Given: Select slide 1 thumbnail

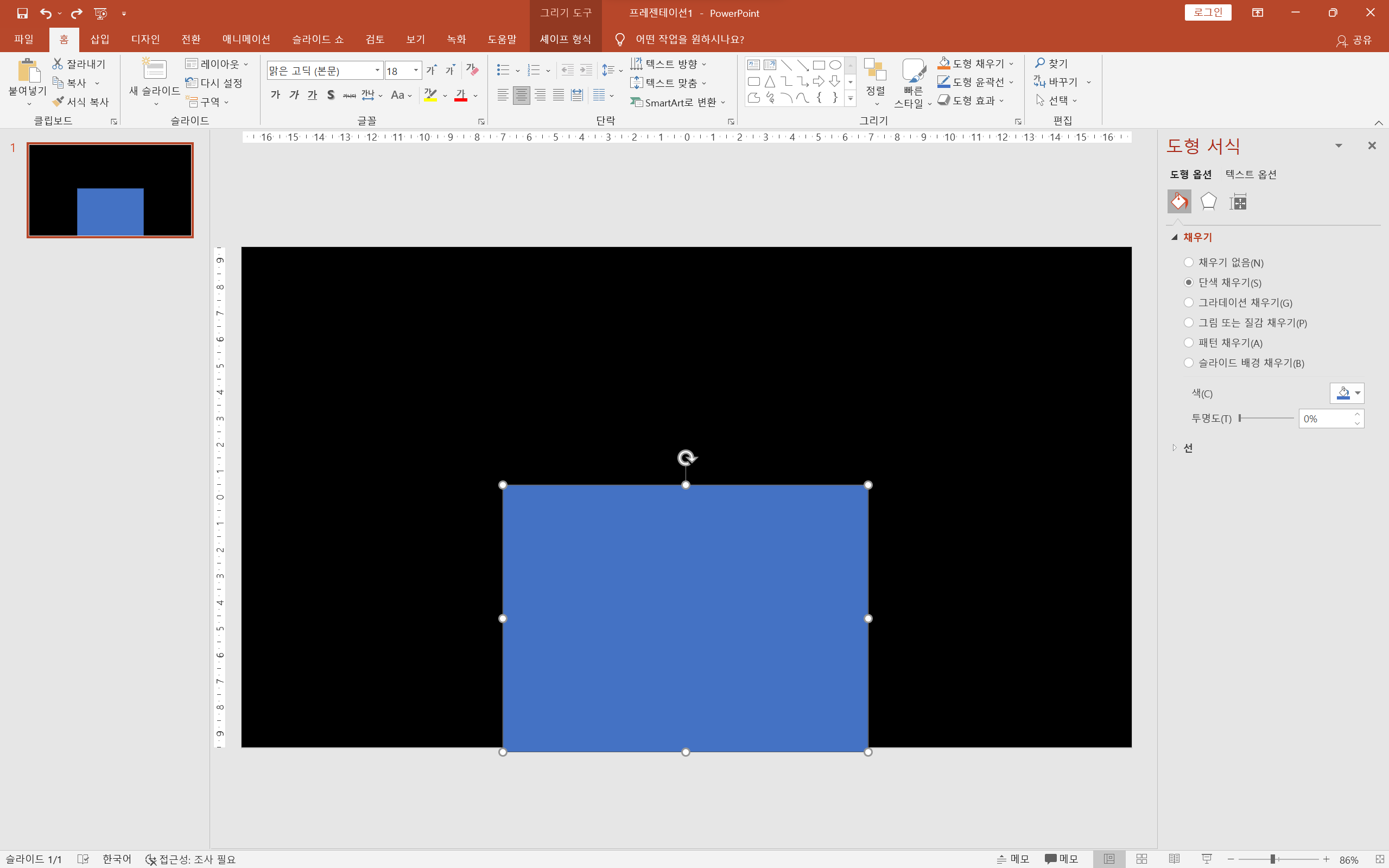Looking at the screenshot, I should [x=110, y=190].
